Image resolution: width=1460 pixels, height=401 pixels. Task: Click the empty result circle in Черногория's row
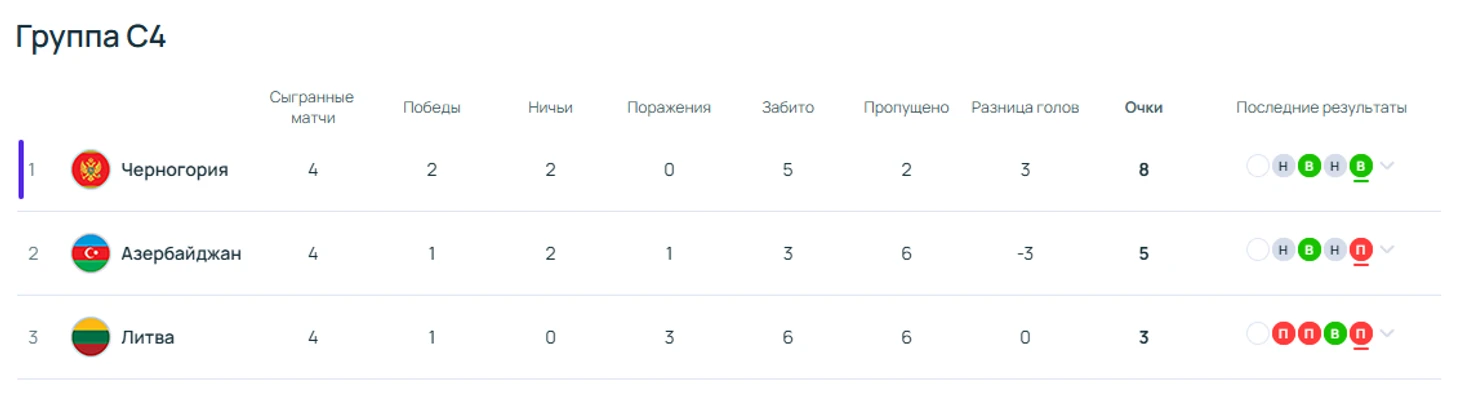(1257, 166)
